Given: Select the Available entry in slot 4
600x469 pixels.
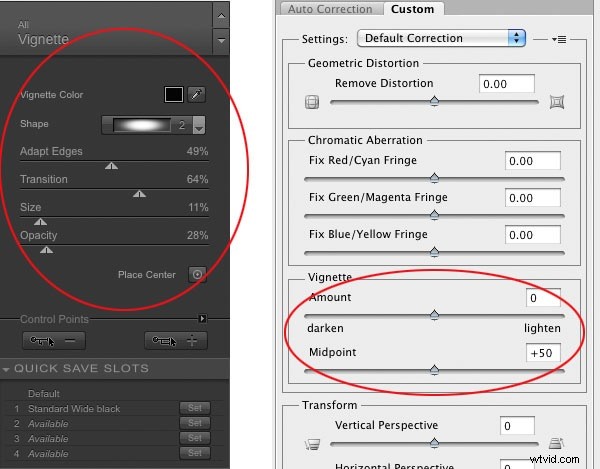Looking at the screenshot, I should pos(48,454).
